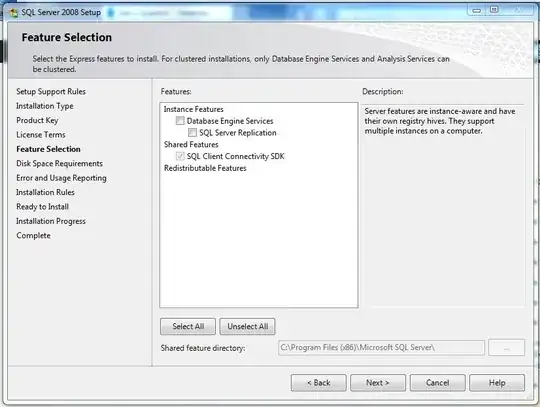Proceed with the Next > button
The image size is (540, 407).
click(378, 383)
